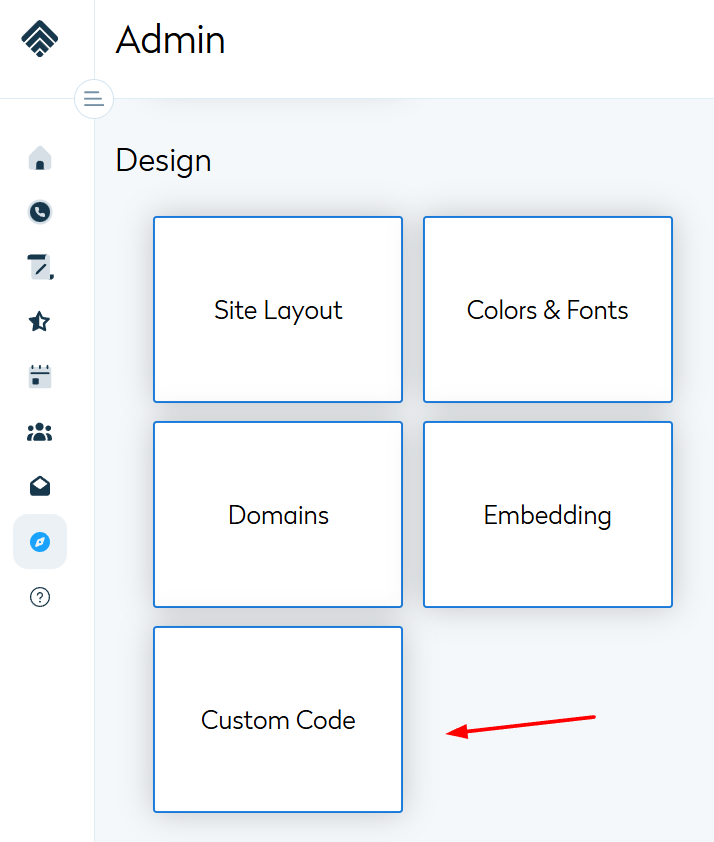Select the star icon in sidebar

click(x=40, y=322)
